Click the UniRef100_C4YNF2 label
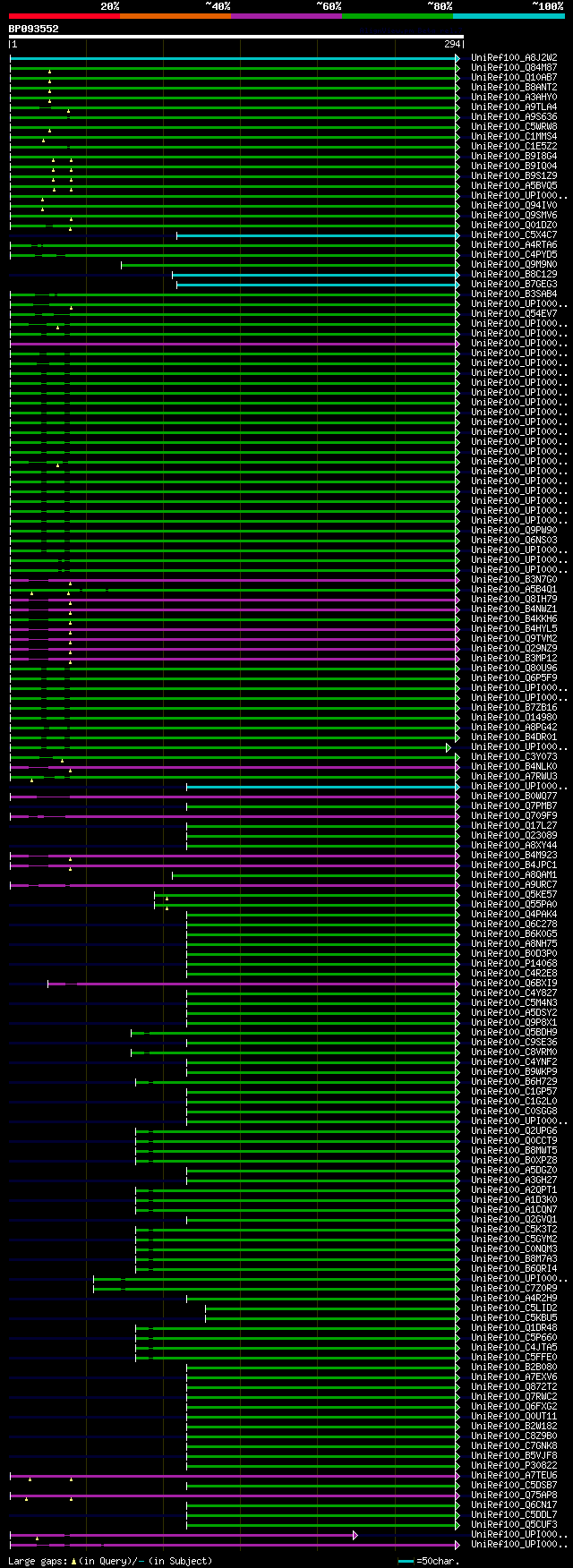 tap(513, 1062)
